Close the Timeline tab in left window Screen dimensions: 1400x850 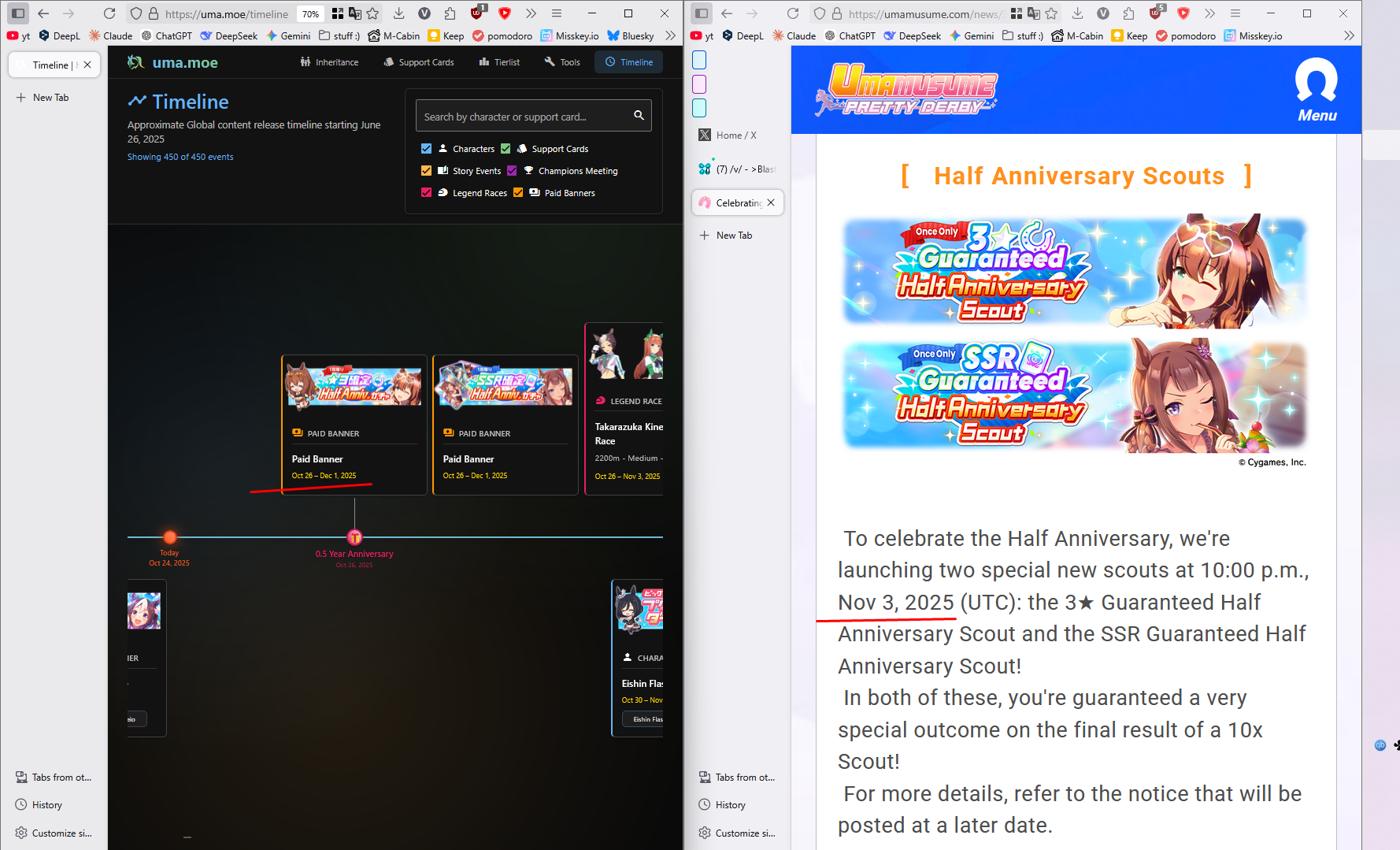click(x=87, y=65)
